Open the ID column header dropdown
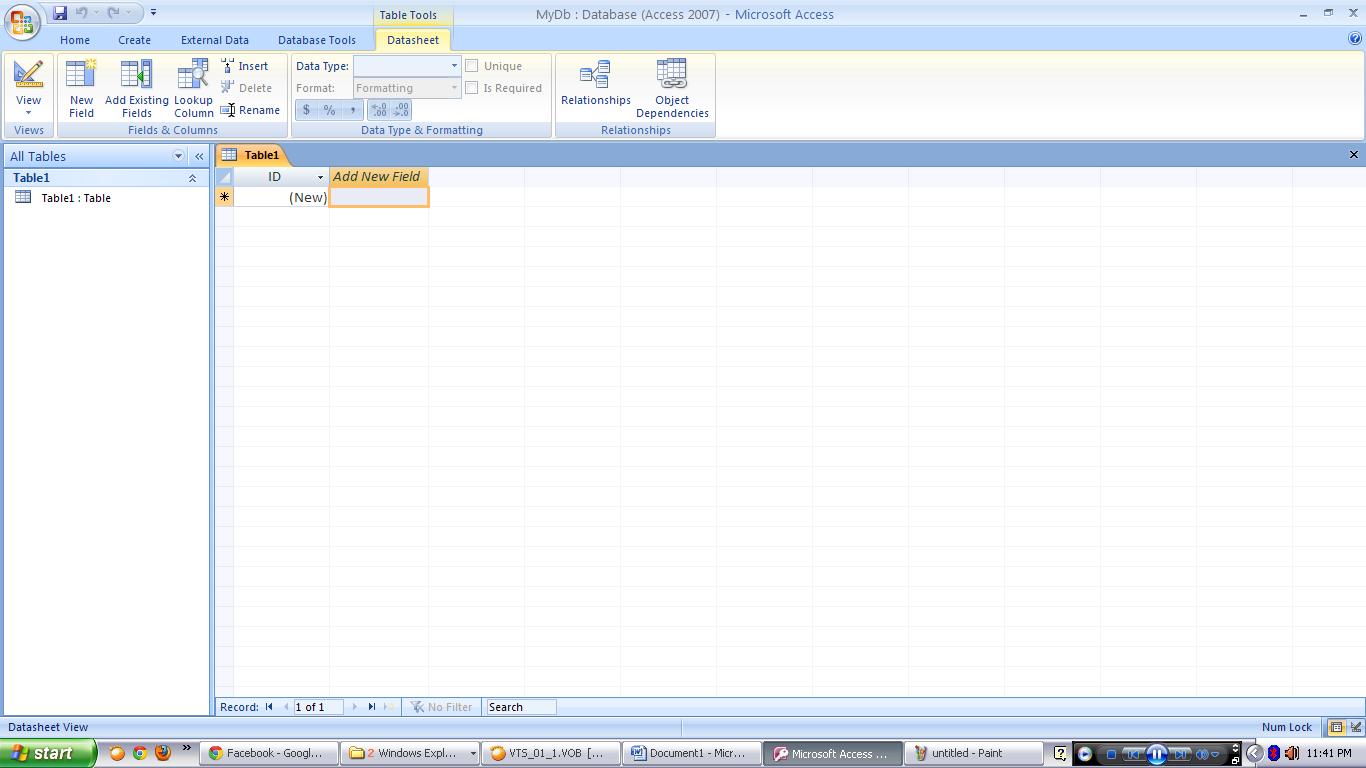The image size is (1366, 768). coord(321,177)
